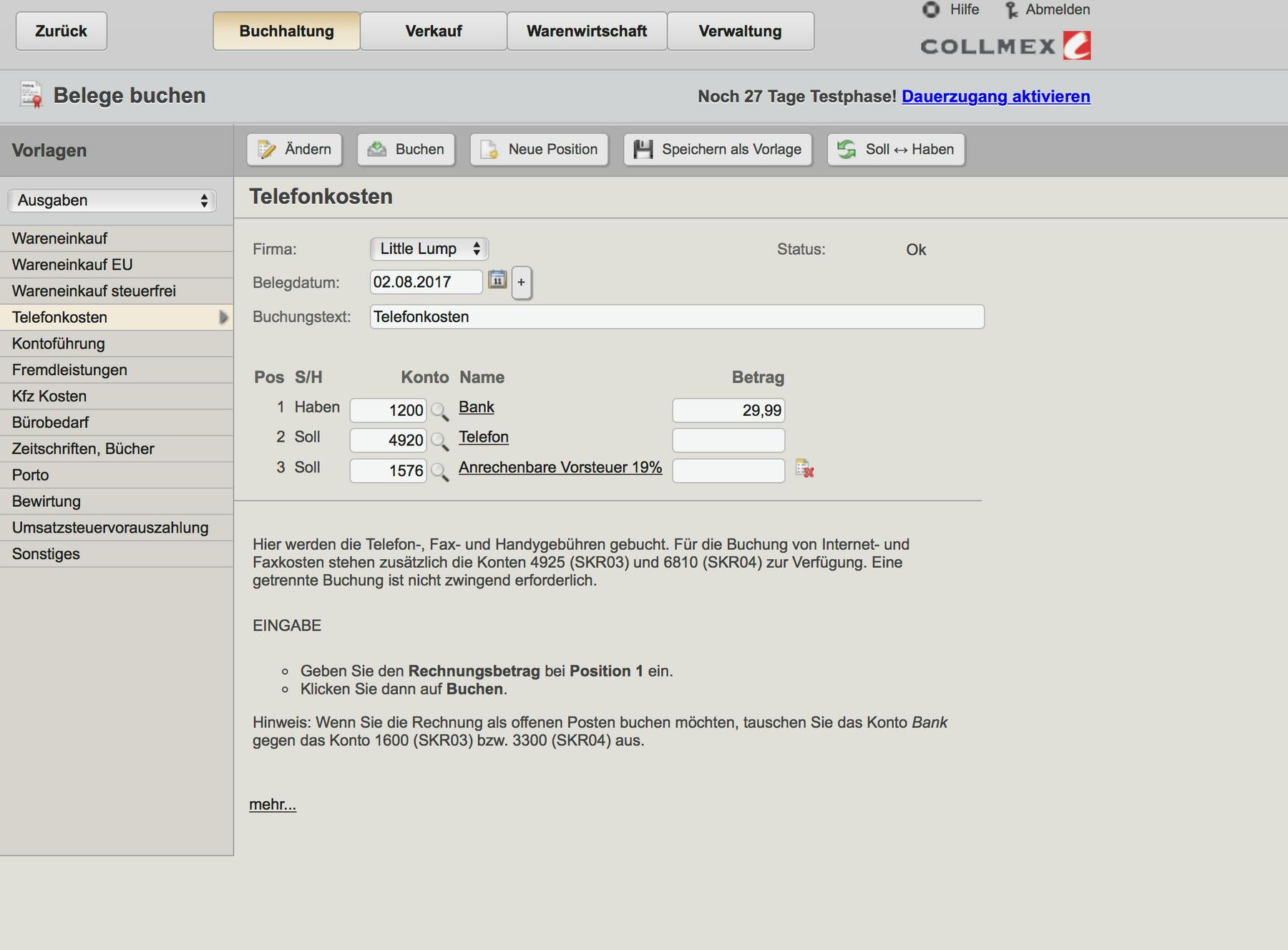
Task: Click the Buchungstext input field
Action: (x=677, y=316)
